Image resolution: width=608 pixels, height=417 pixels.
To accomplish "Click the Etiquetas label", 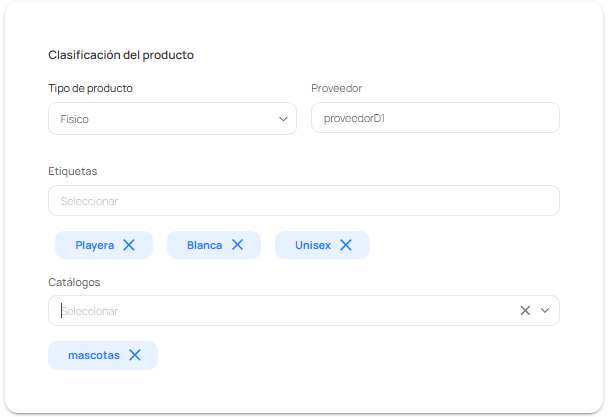I will pos(73,171).
